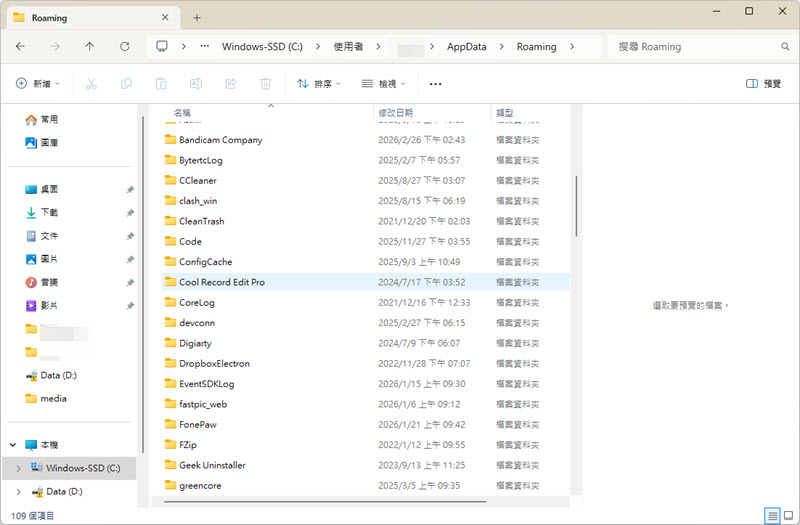
Task: Close the Roaming tab
Action: click(x=165, y=17)
